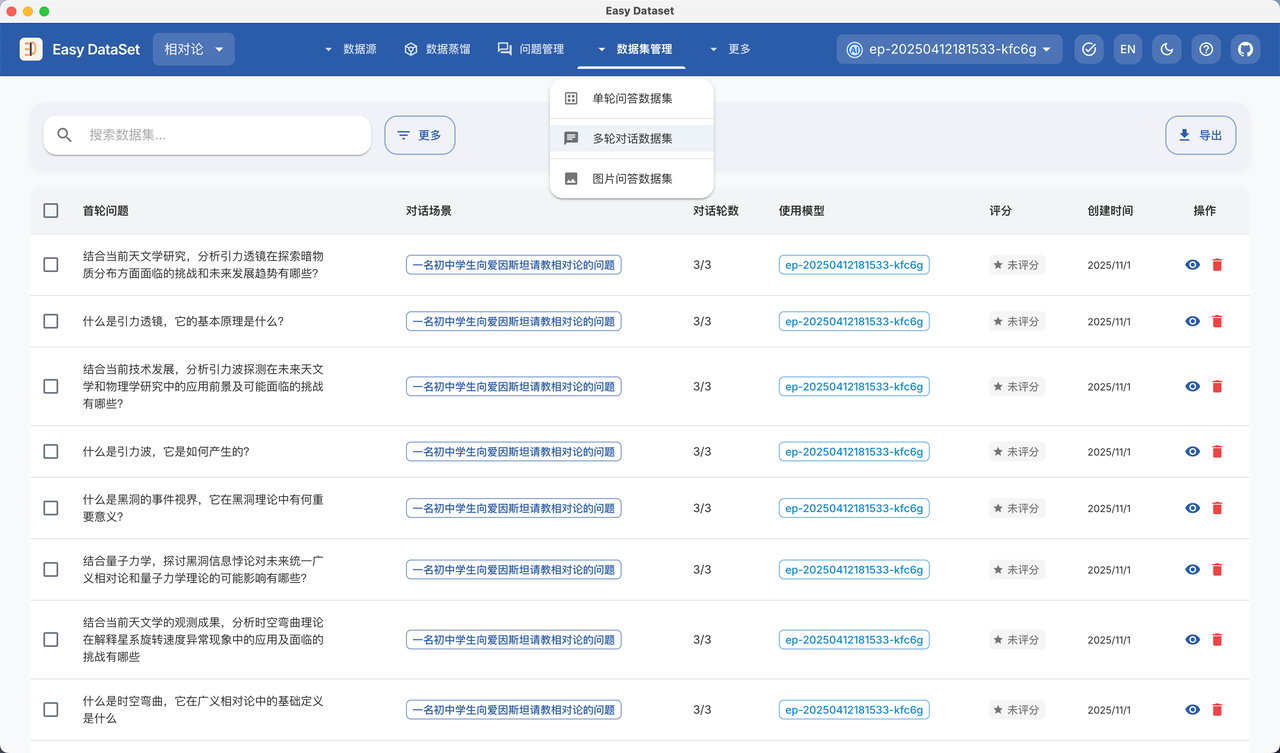Click the 对话场景 column header
Screen dimensions: 1280x753
pos(429,211)
